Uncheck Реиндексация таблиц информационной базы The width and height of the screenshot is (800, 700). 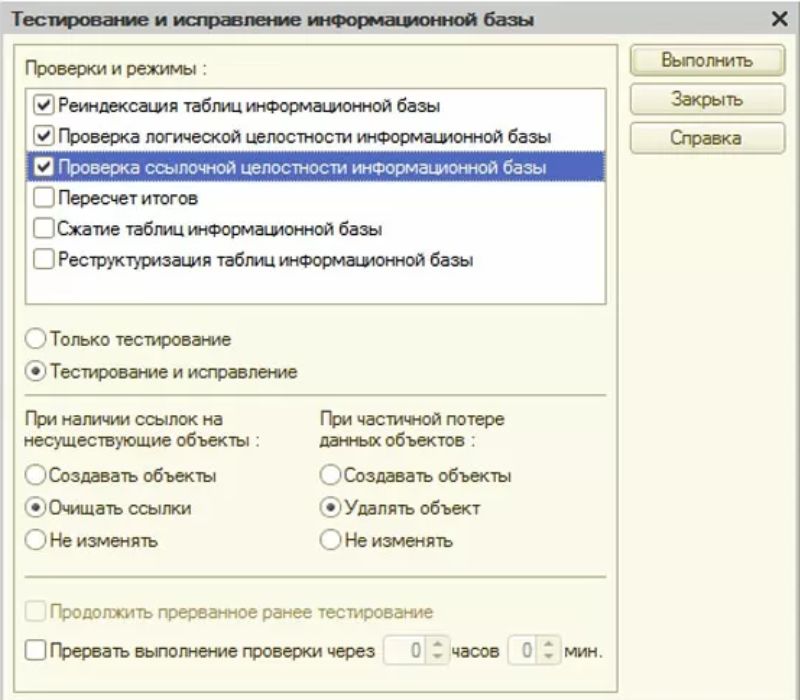coord(44,105)
